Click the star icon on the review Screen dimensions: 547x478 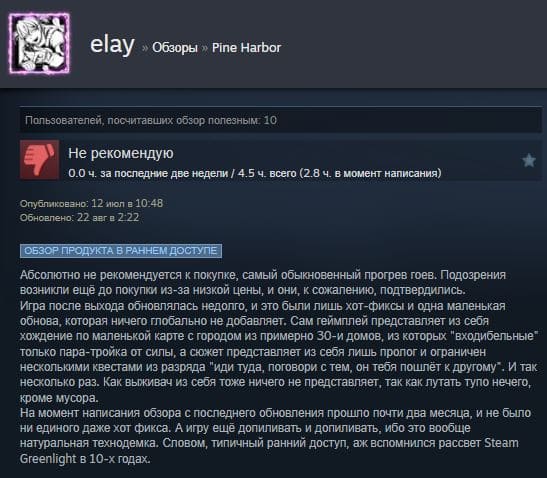[529, 160]
